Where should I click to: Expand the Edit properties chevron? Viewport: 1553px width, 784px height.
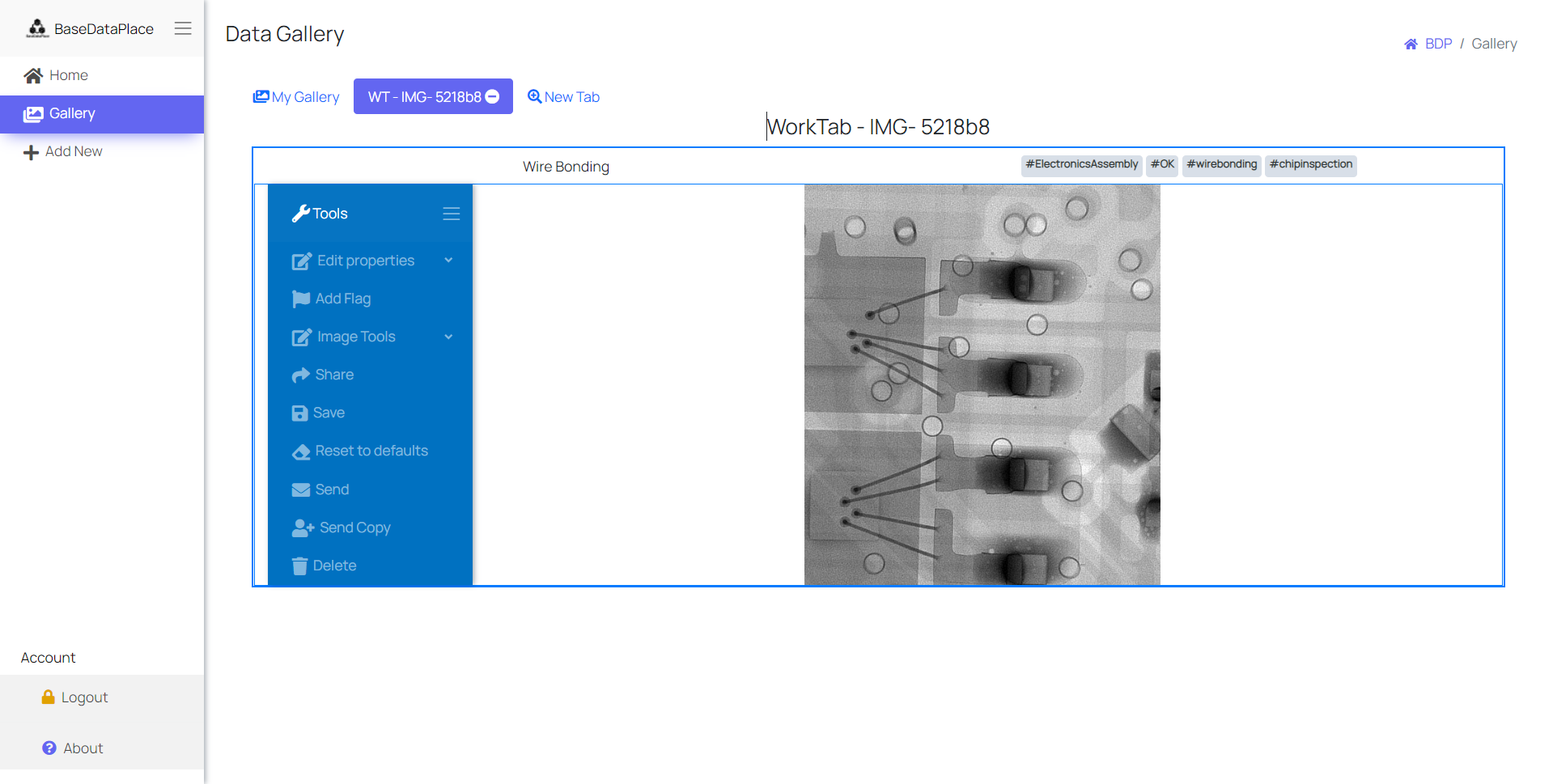448,261
